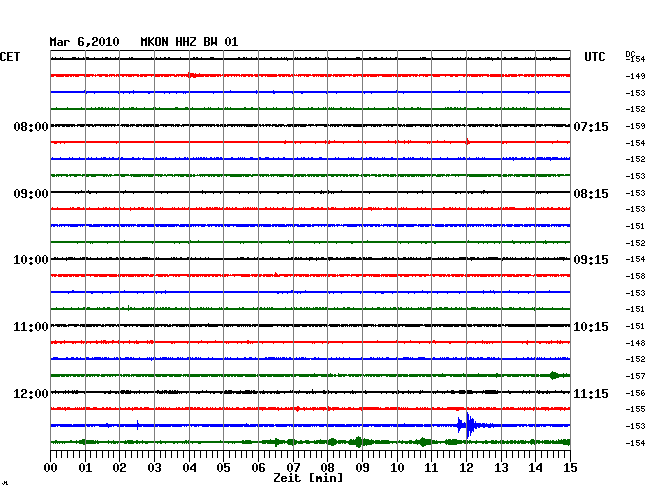Click the DC offset value "-157"
Screen dimensions: 650x494
[x=635, y=376]
